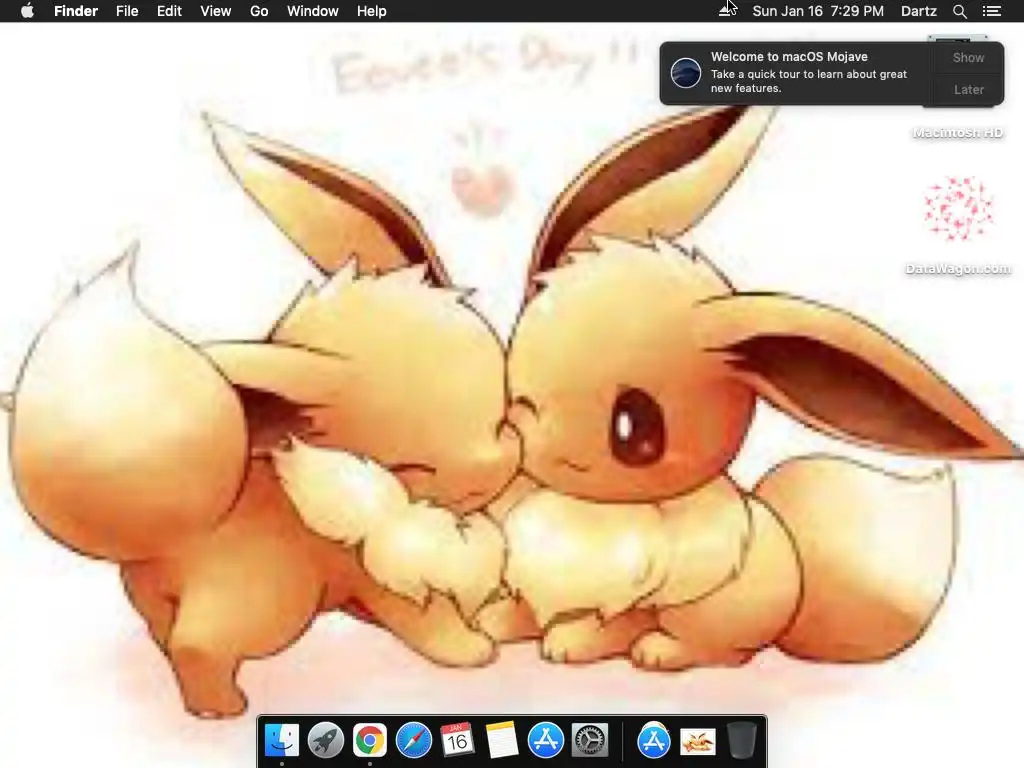The image size is (1024, 768).
Task: Open Google Chrome from the Dock
Action: point(370,740)
